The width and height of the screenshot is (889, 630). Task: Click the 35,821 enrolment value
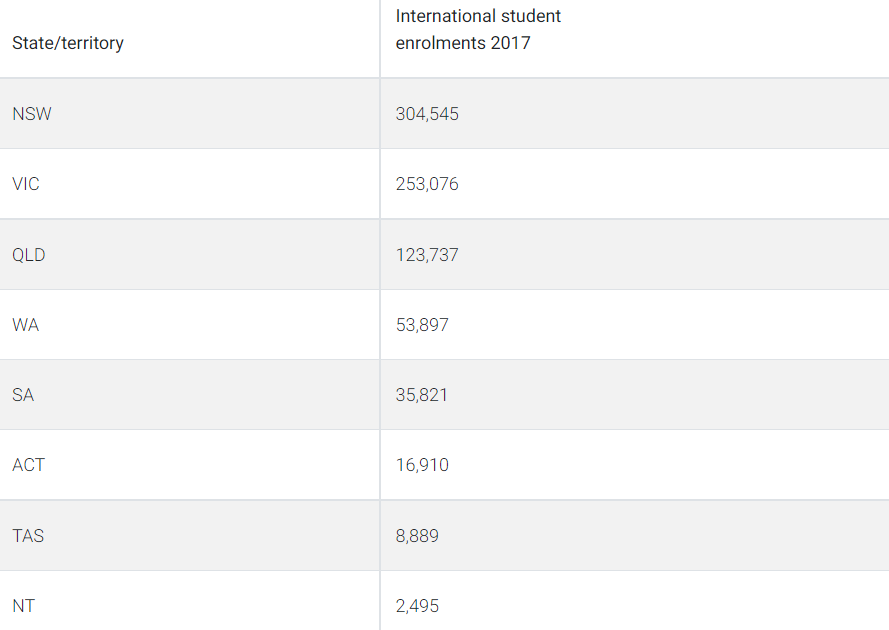pos(422,395)
